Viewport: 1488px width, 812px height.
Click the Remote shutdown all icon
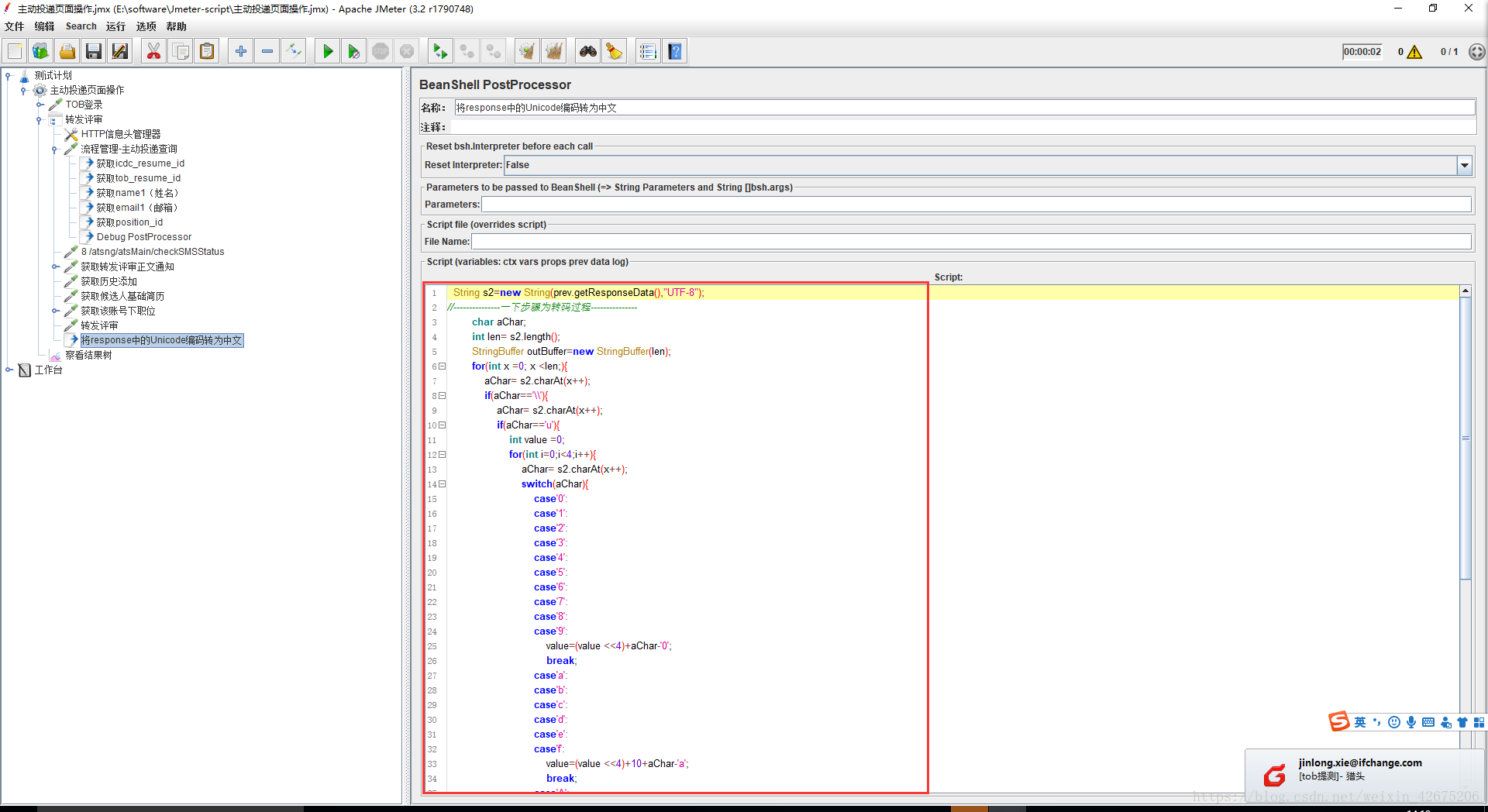[x=494, y=52]
